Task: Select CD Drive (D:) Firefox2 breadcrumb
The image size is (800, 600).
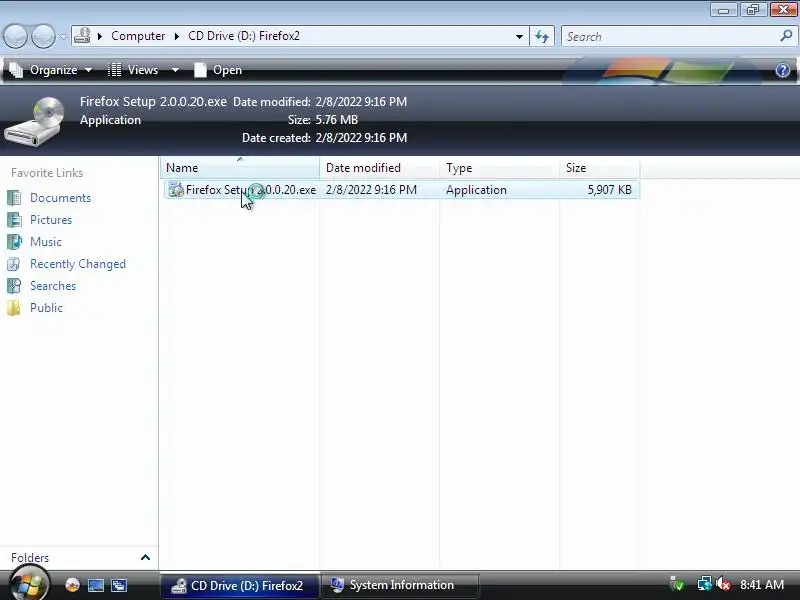Action: click(244, 36)
